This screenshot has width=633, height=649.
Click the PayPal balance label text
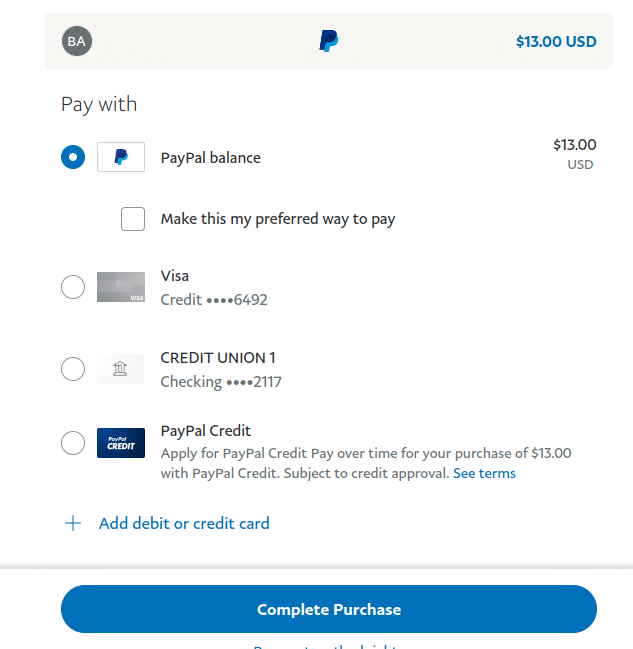tap(210, 158)
